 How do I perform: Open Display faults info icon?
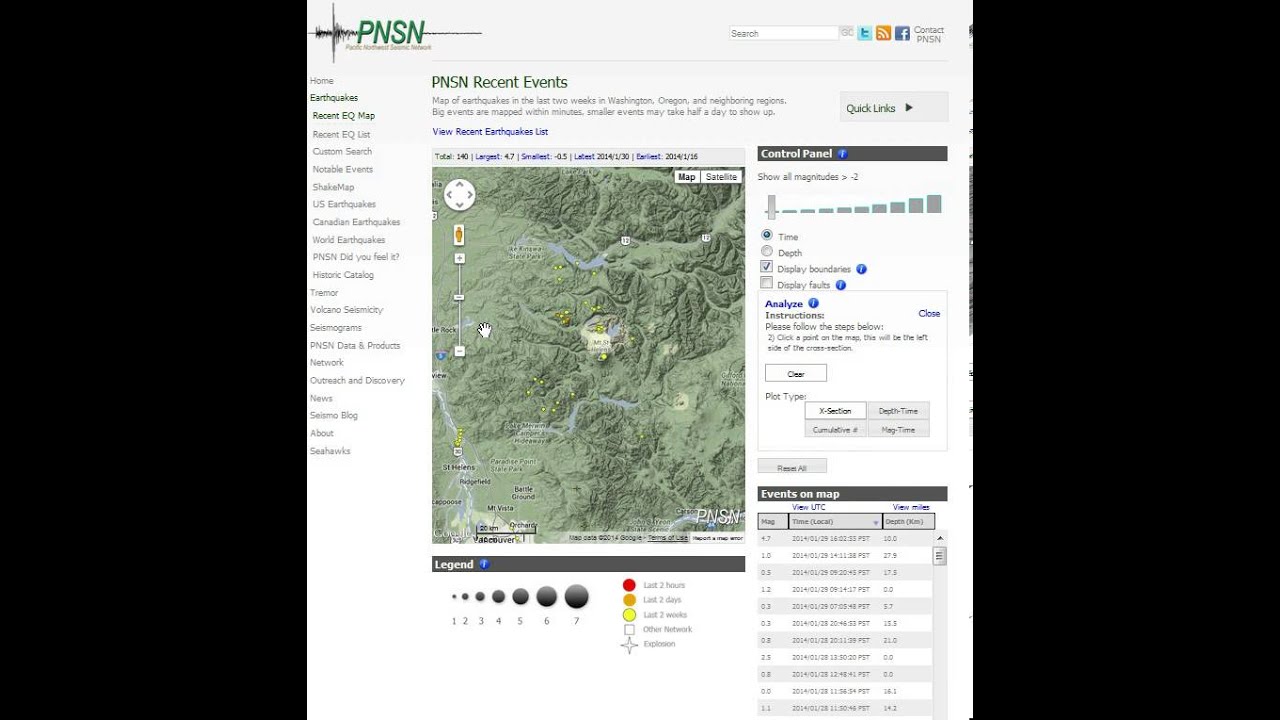pos(840,285)
